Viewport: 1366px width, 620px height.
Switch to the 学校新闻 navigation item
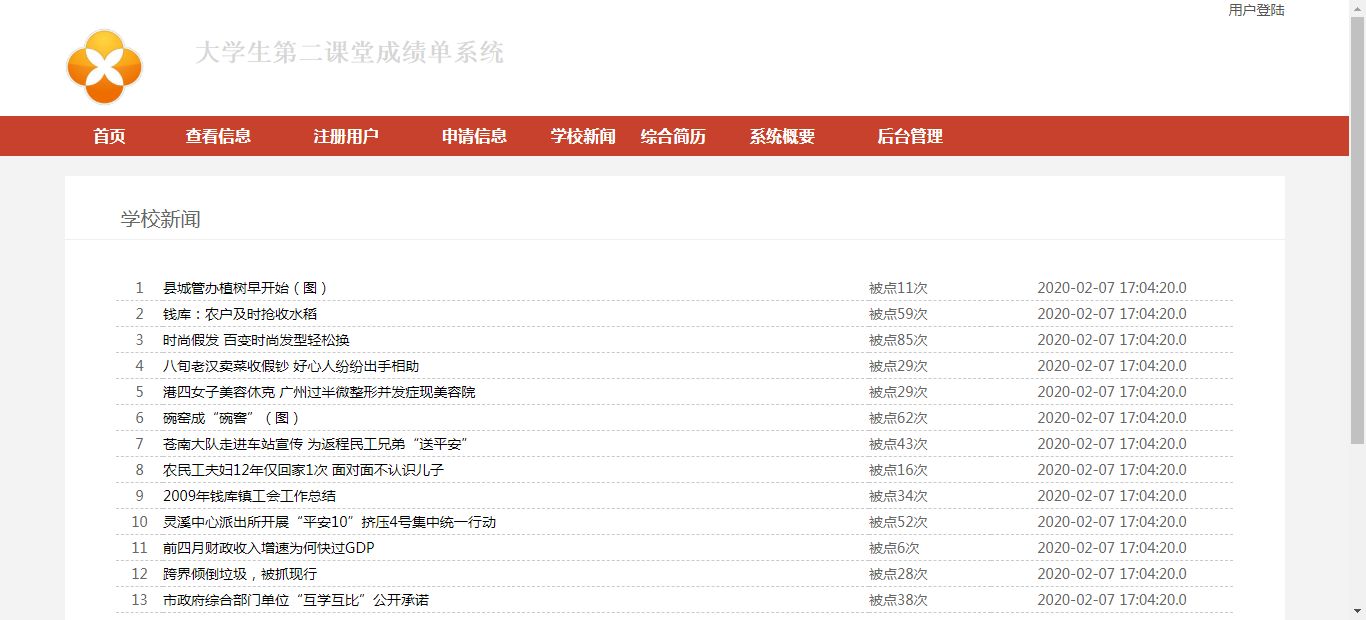point(583,136)
